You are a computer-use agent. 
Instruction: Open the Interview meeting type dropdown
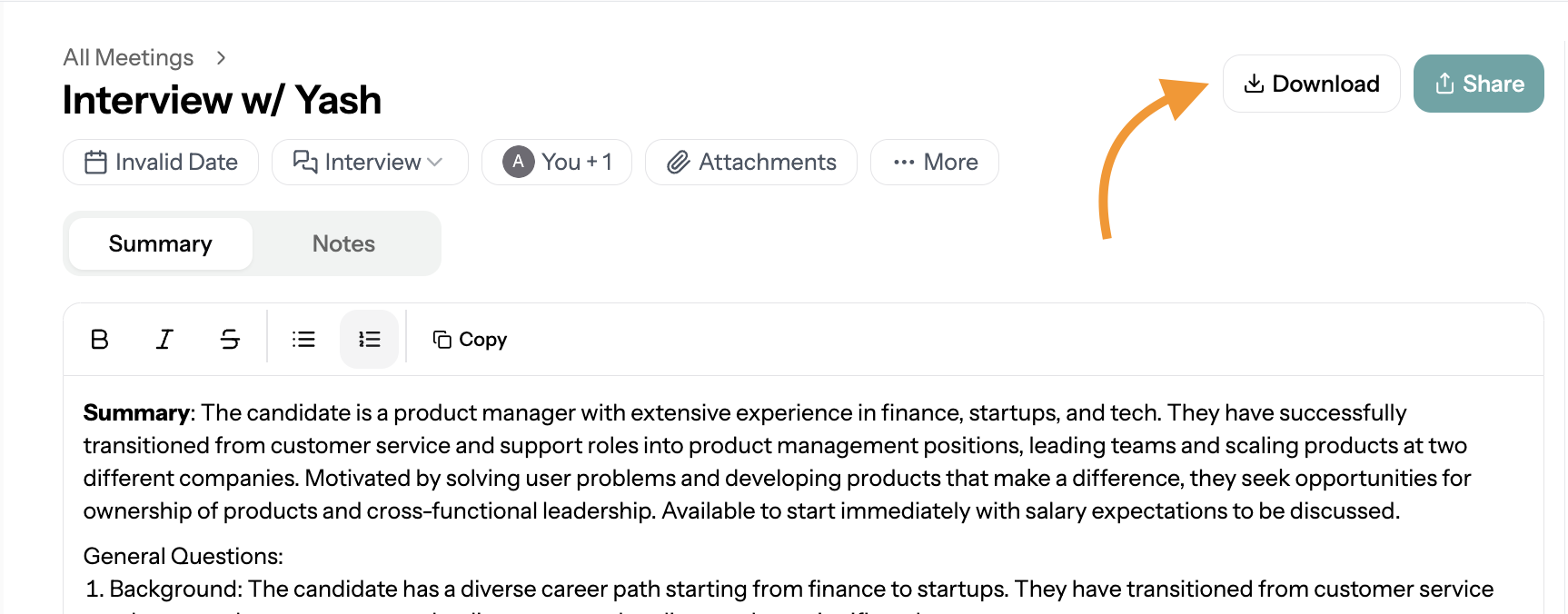369,162
